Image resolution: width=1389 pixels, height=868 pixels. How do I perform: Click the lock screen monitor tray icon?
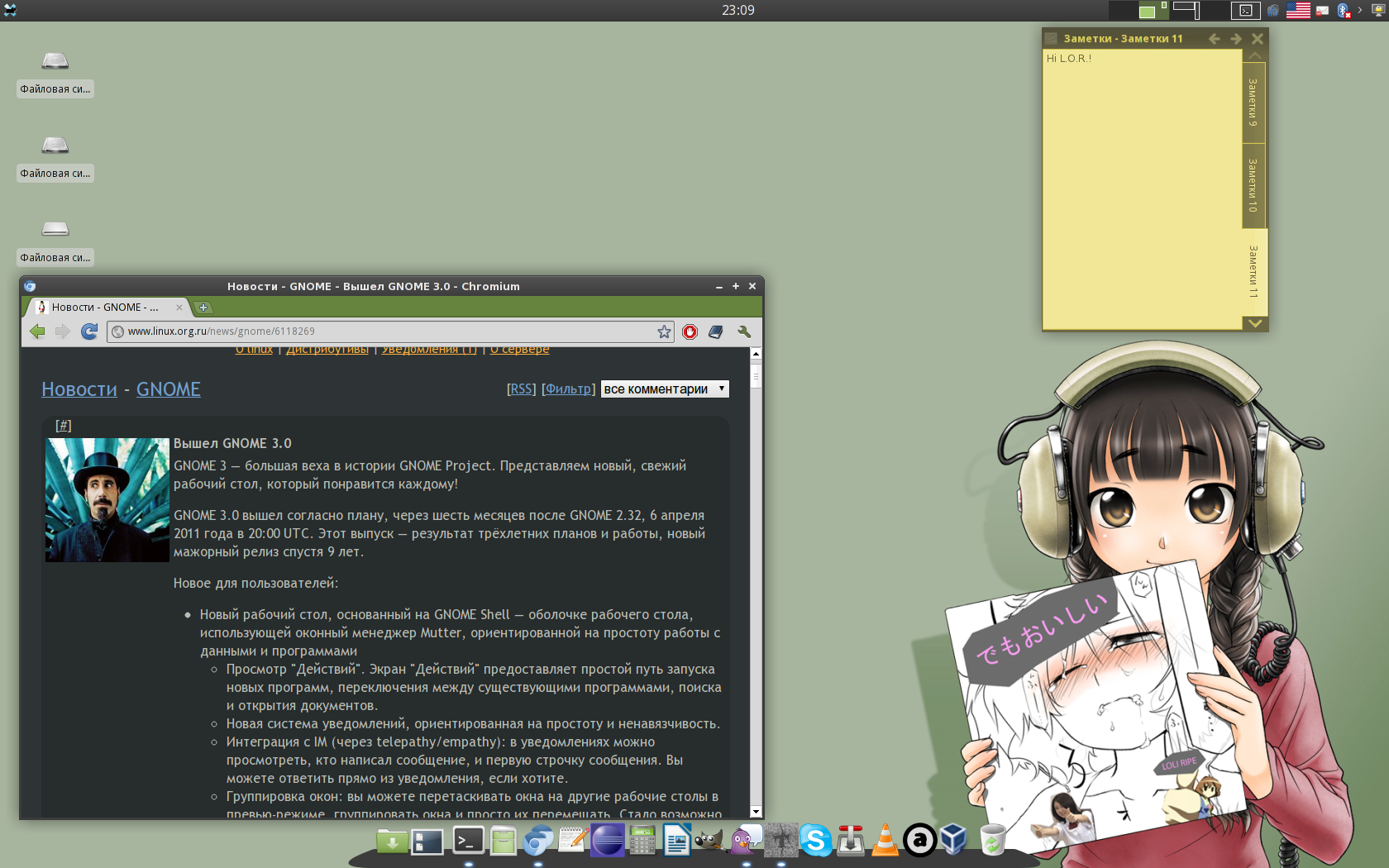click(x=1377, y=11)
